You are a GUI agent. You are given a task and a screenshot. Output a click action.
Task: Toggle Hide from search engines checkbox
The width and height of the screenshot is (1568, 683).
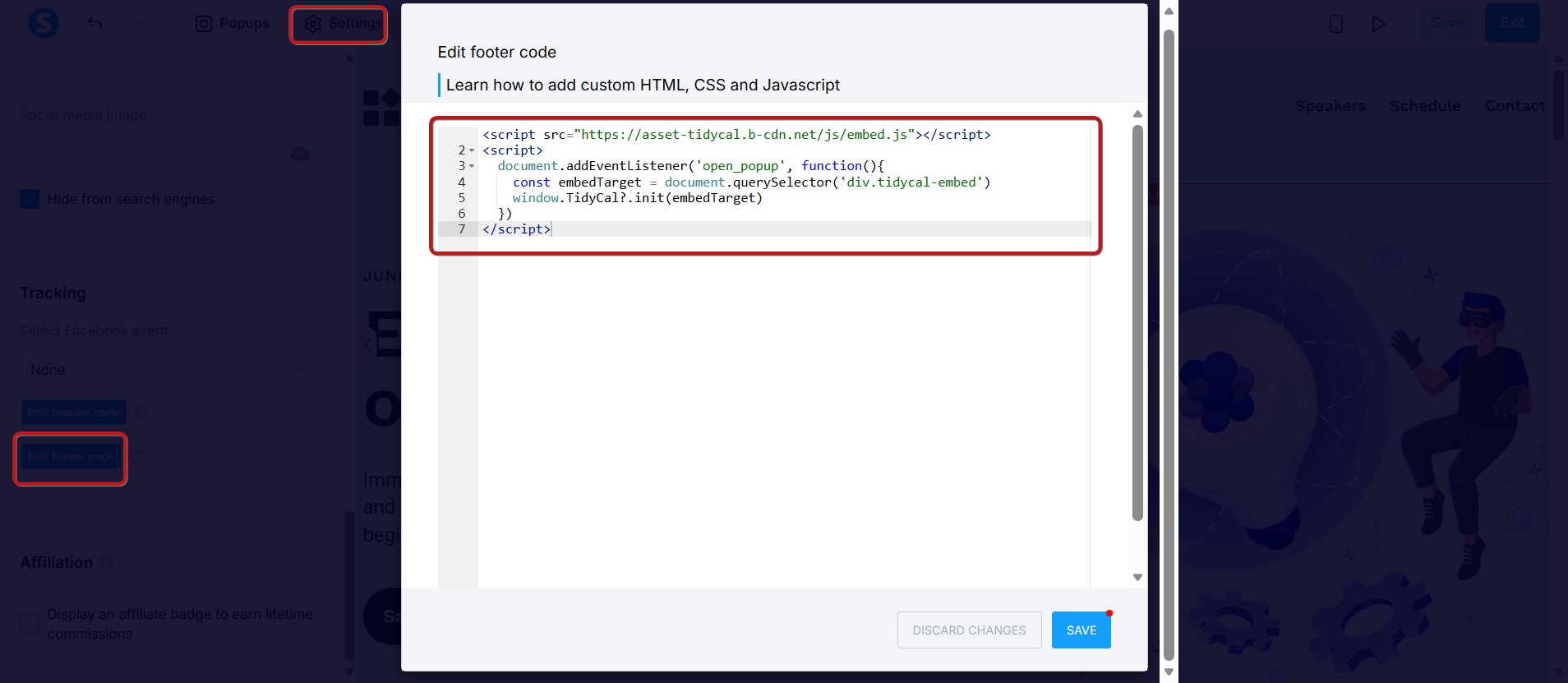(x=30, y=199)
